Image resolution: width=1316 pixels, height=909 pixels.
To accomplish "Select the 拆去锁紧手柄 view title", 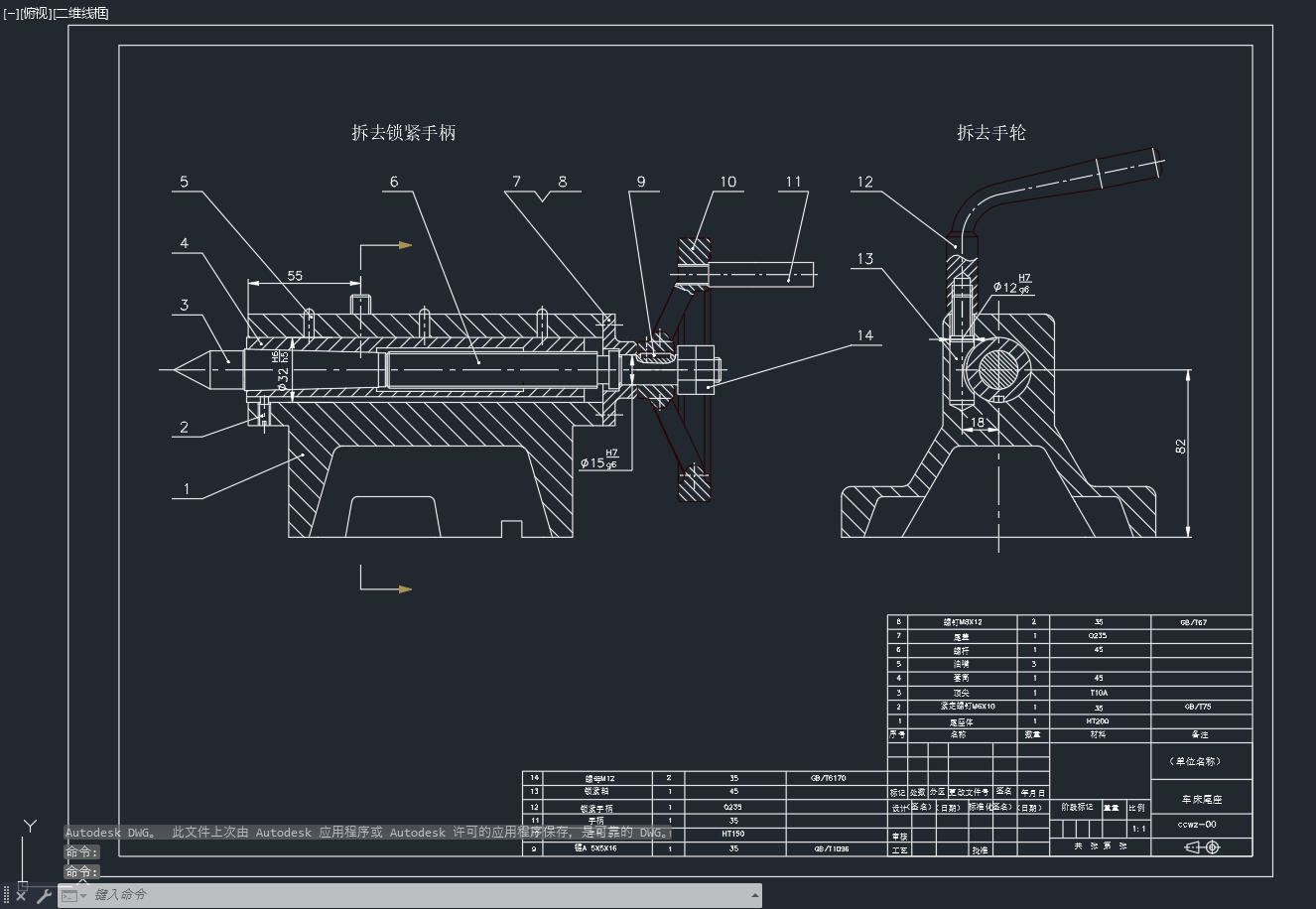I will [x=404, y=132].
